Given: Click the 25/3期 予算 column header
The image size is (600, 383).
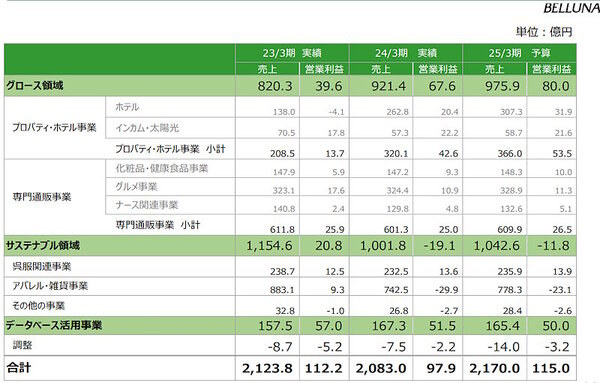Looking at the screenshot, I should click(519, 53).
